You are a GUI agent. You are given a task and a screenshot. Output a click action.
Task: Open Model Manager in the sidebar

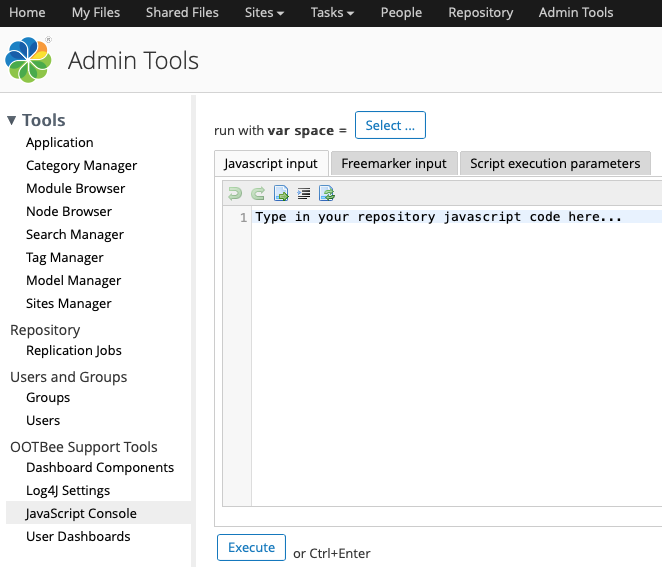[x=73, y=280]
